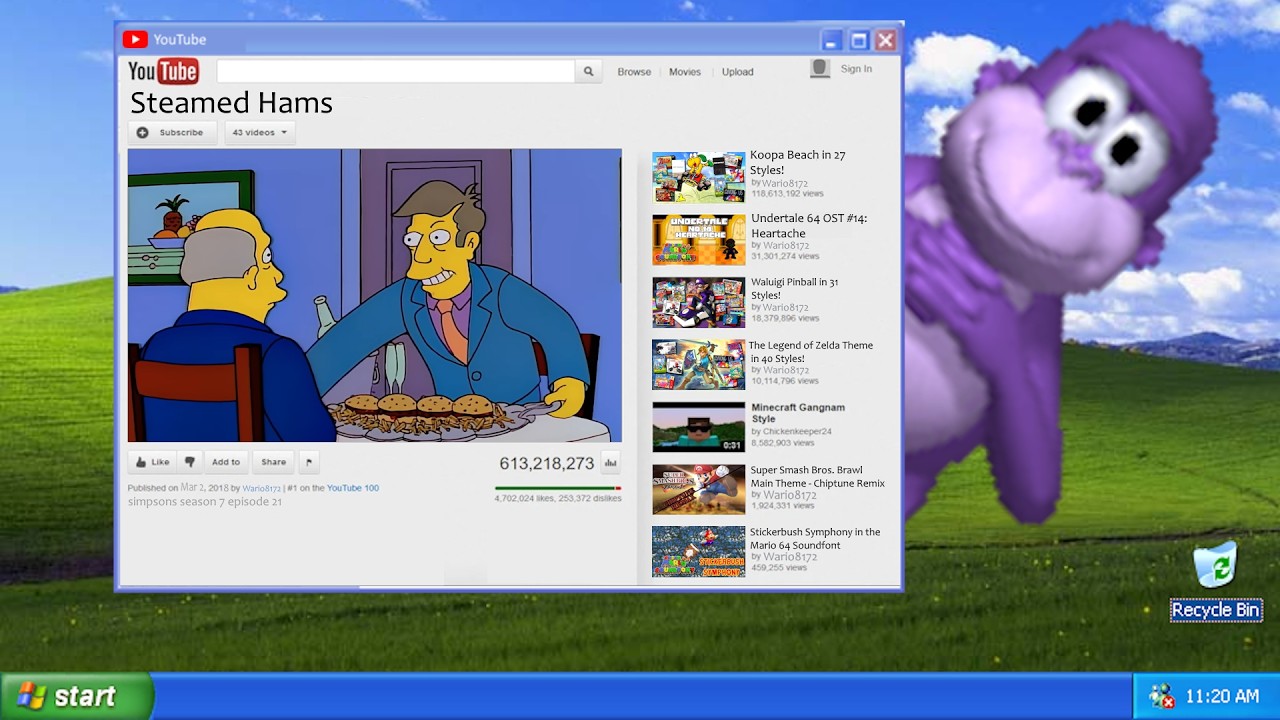Click The Legend of Zelda Theme title
This screenshot has height=720, width=1280.
tap(811, 351)
